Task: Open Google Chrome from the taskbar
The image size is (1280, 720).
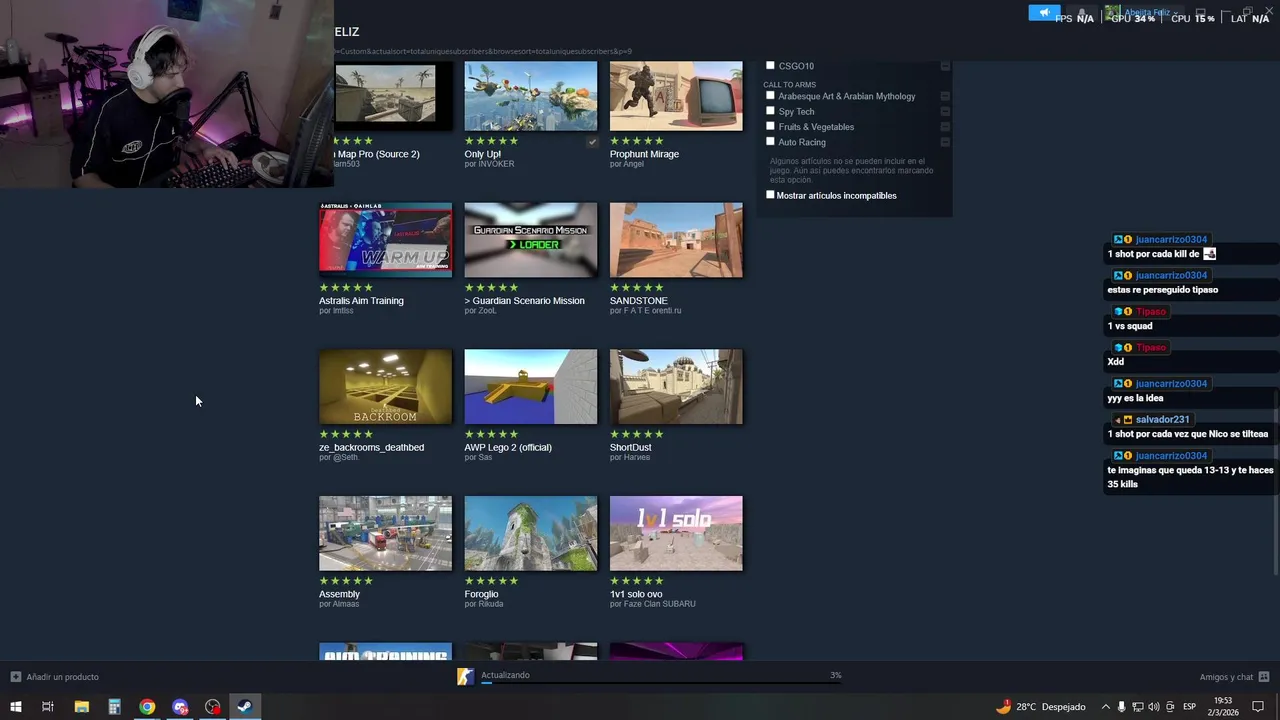Action: [147, 706]
